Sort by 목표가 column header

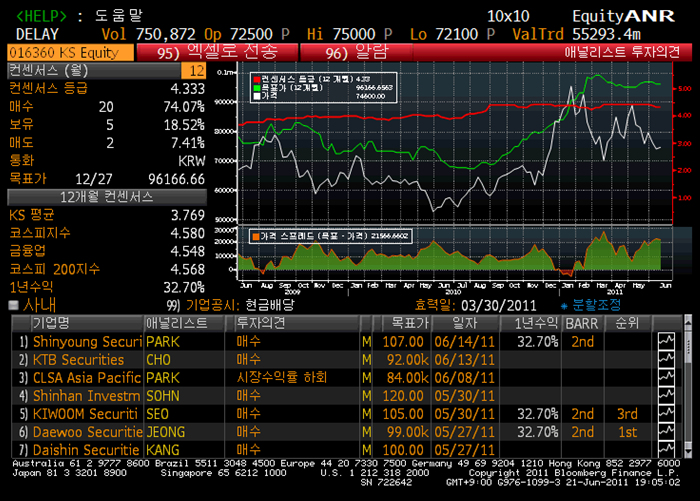[406, 323]
